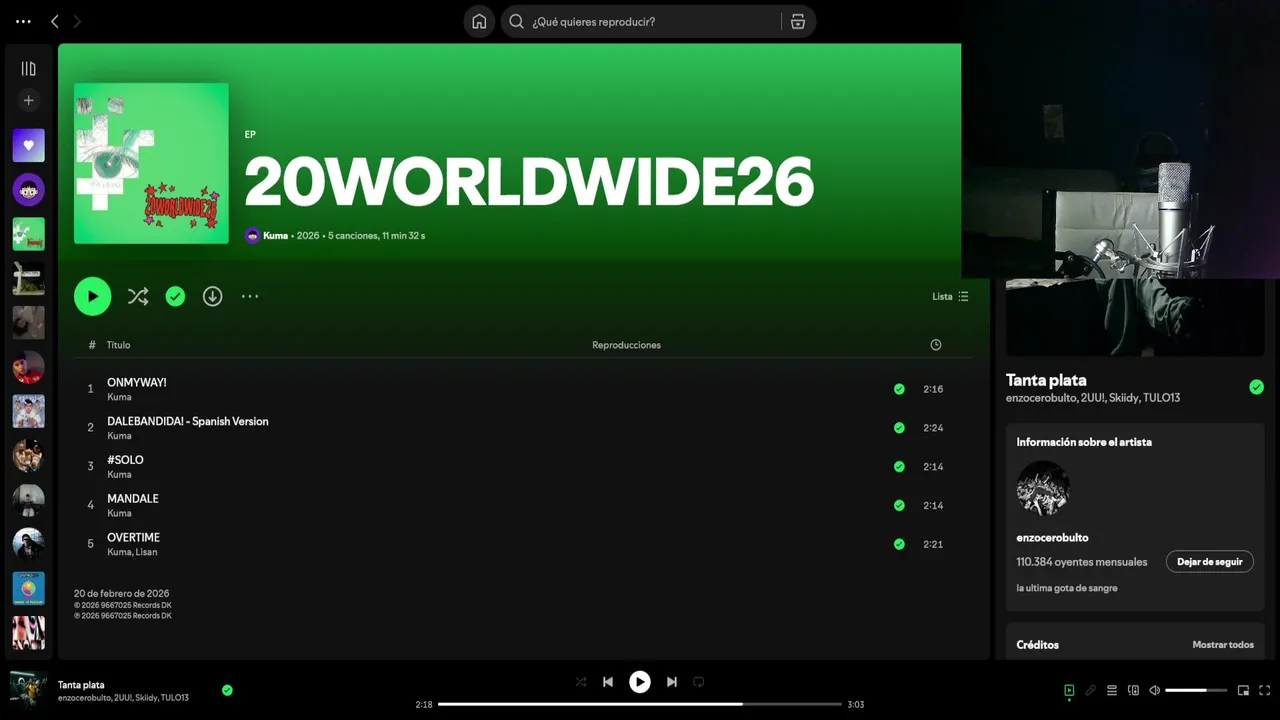
Task: Open the play queue icon
Action: click(1112, 690)
